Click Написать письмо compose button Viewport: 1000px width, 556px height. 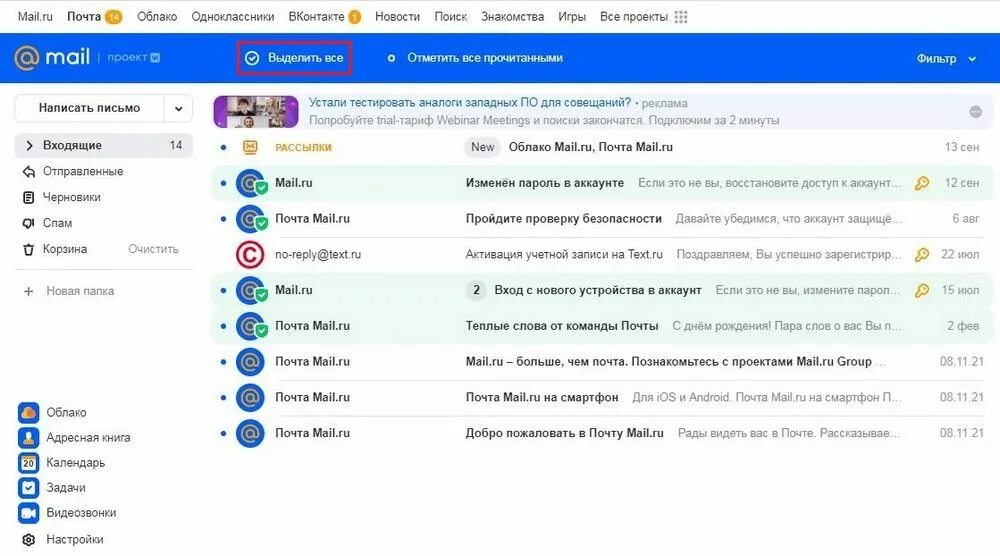(89, 108)
